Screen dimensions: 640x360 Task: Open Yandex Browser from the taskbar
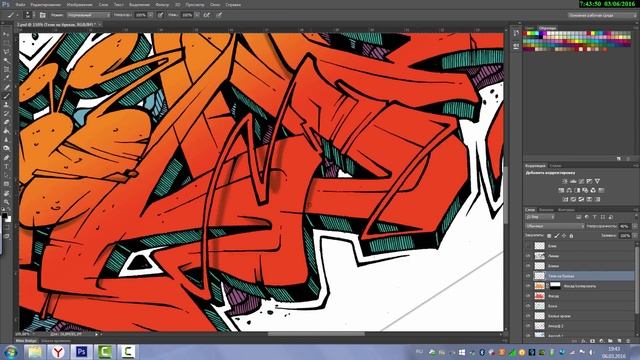58,351
